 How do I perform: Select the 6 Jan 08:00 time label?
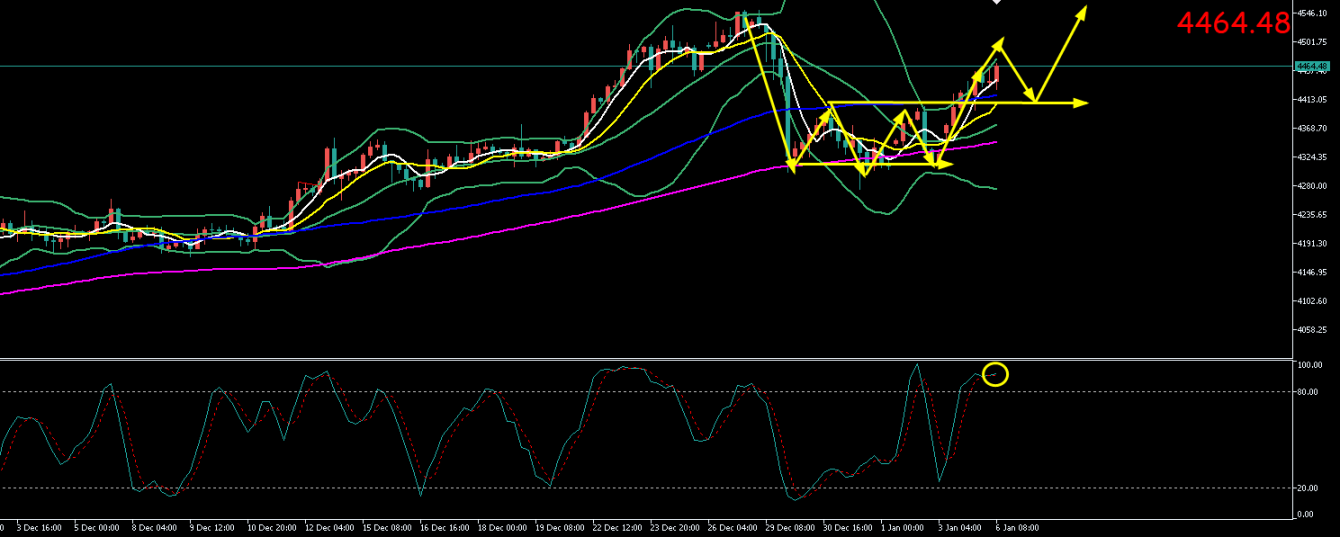[x=1017, y=527]
